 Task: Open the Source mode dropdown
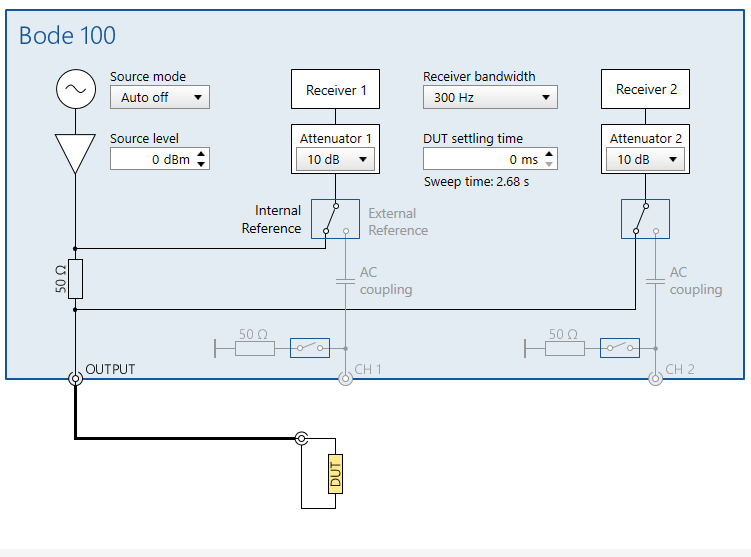click(x=159, y=97)
